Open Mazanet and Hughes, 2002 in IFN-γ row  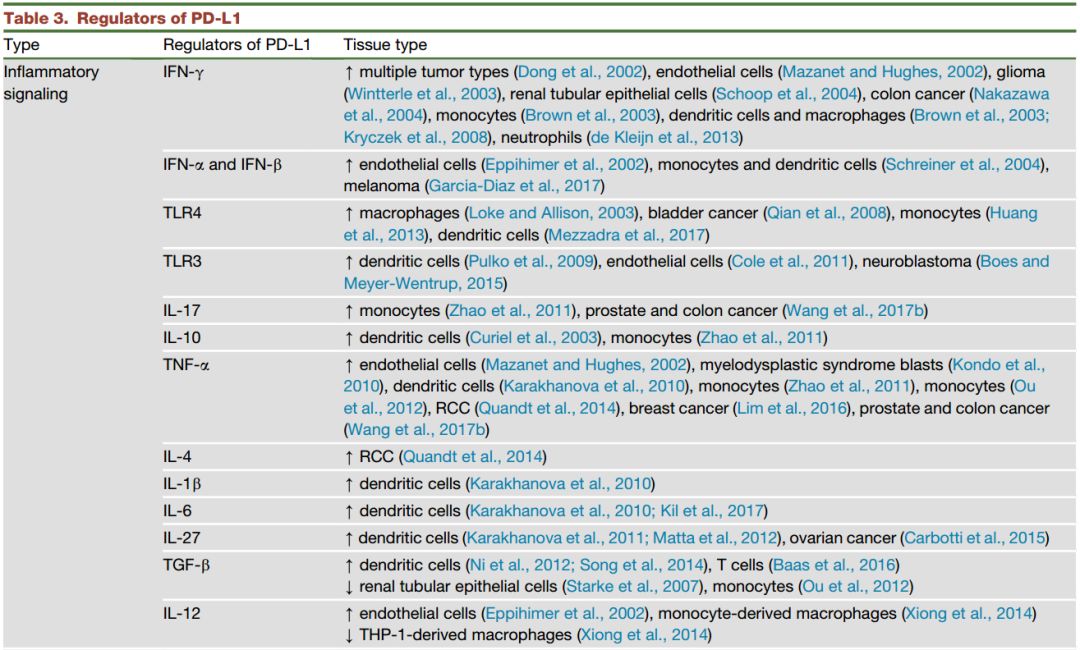882,72
